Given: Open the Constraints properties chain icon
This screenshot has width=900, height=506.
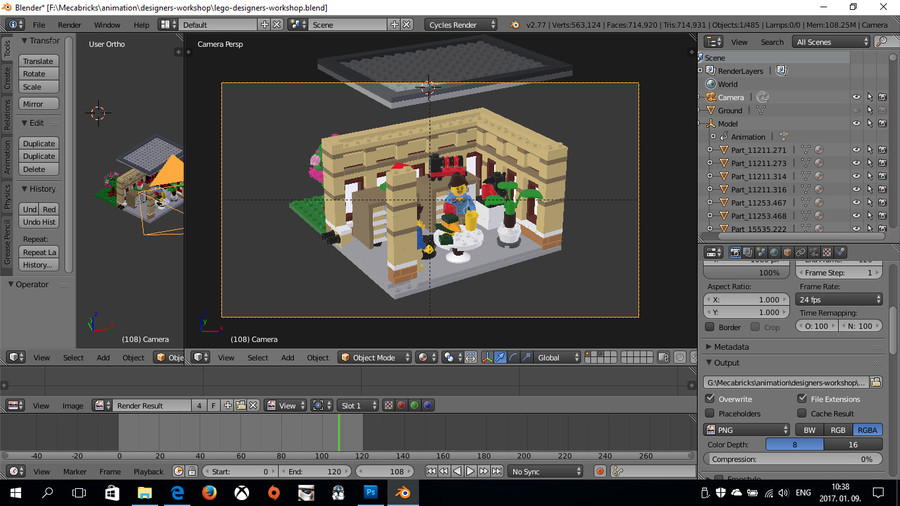Looking at the screenshot, I should (x=801, y=252).
